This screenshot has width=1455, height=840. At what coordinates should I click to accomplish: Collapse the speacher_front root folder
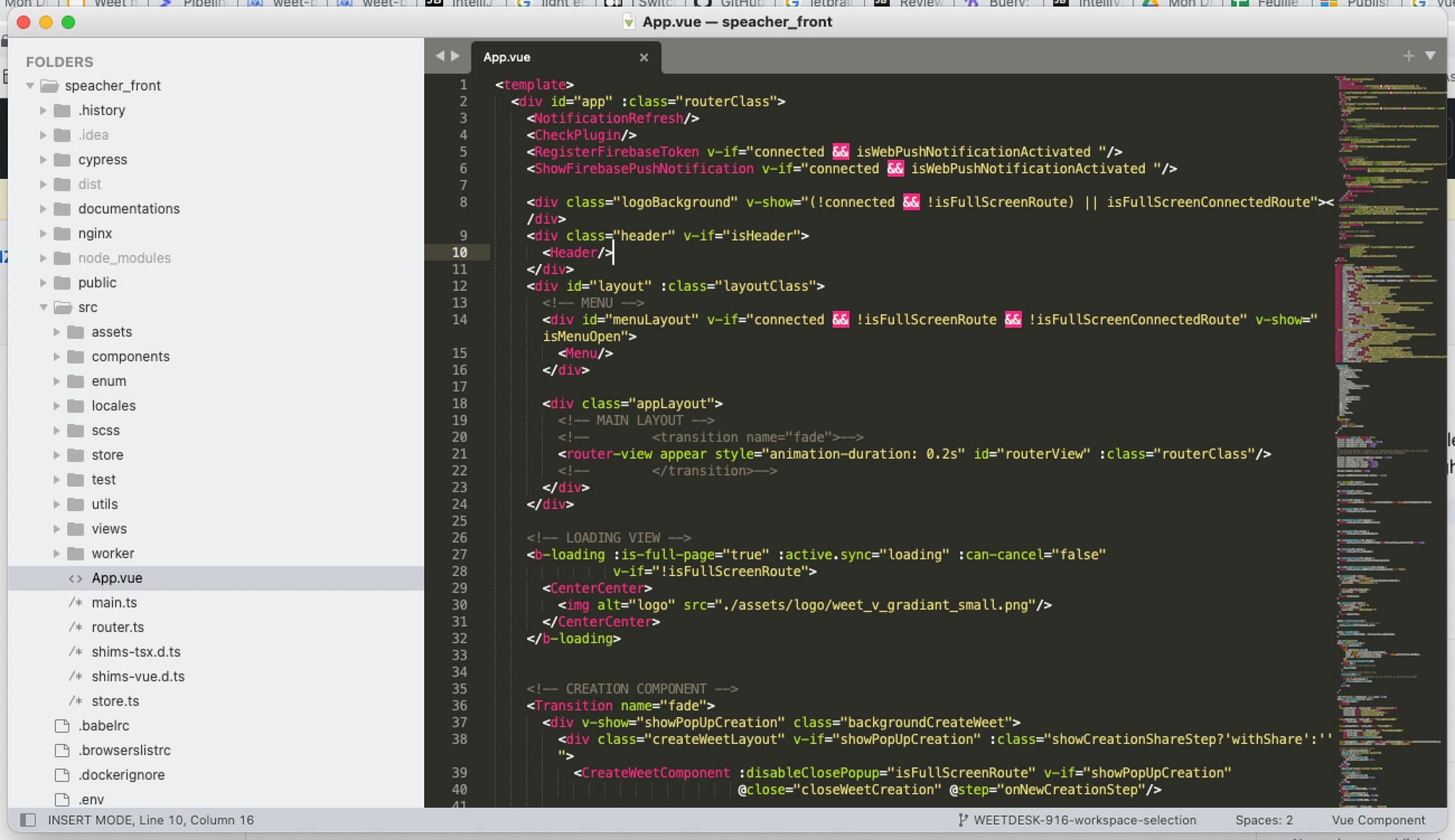coord(31,86)
